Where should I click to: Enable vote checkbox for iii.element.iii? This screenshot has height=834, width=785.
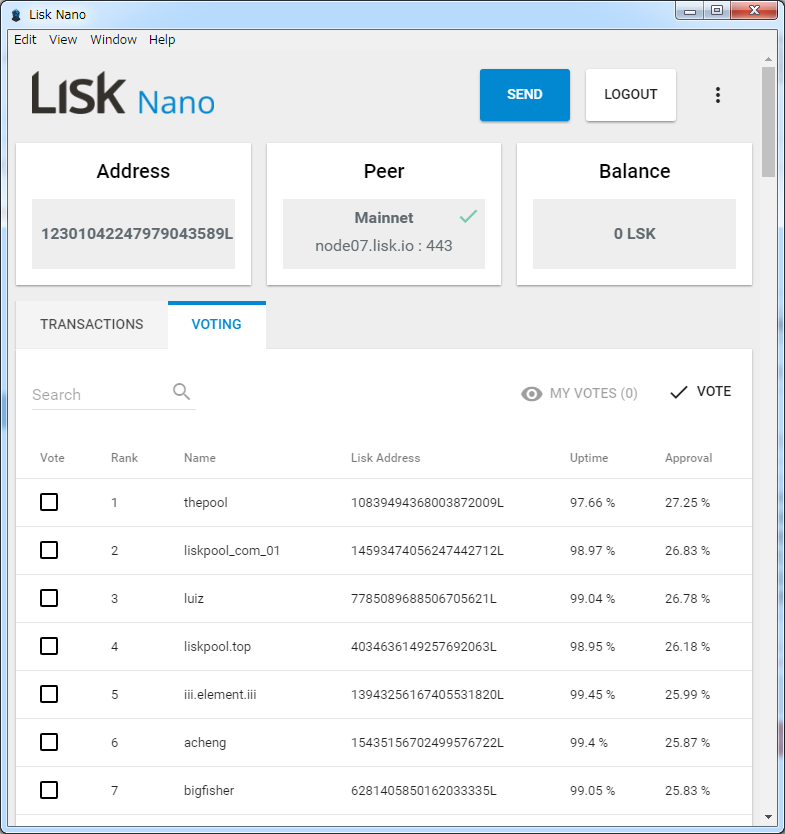(49, 694)
